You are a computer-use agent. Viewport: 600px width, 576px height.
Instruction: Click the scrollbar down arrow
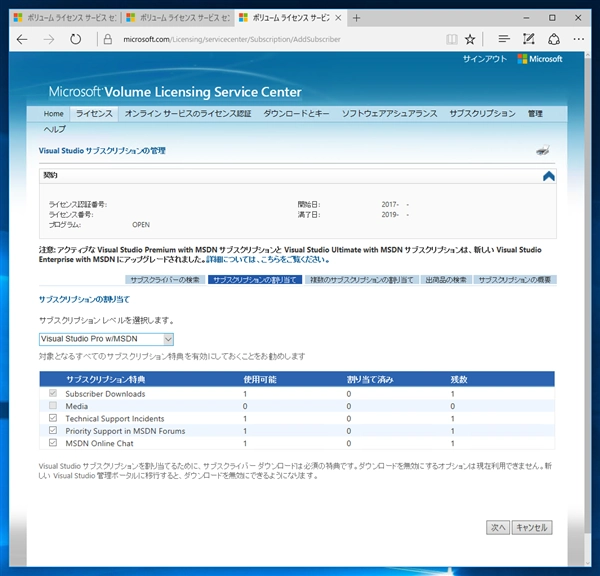pos(588,563)
